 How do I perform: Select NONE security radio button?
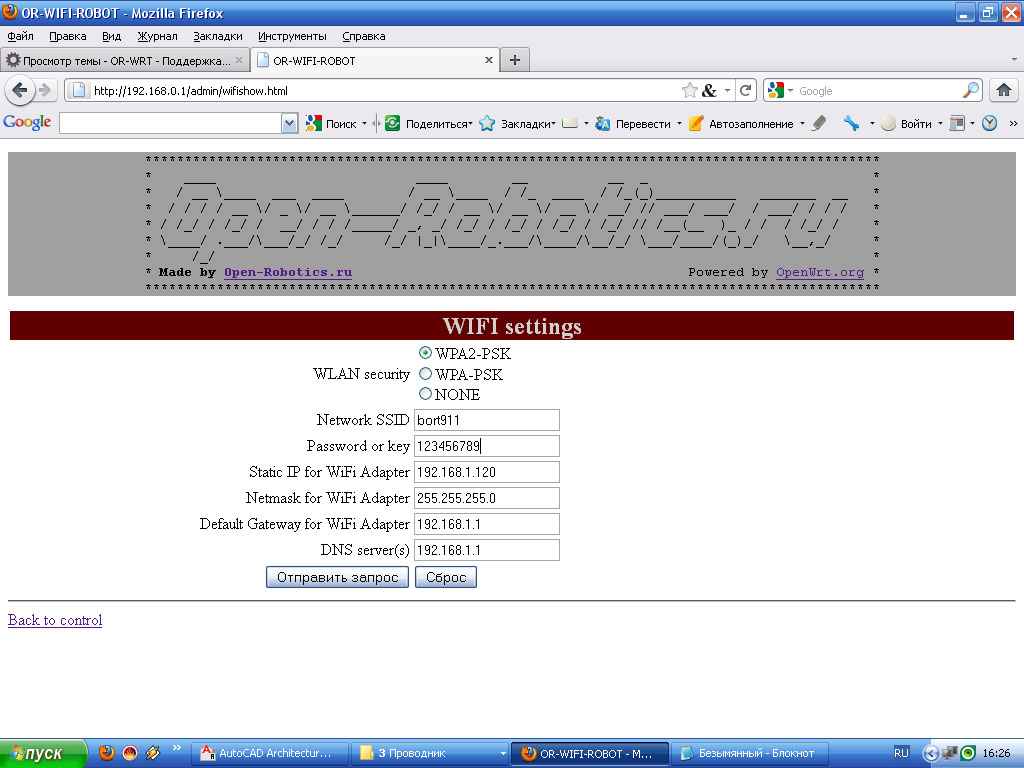[x=425, y=394]
